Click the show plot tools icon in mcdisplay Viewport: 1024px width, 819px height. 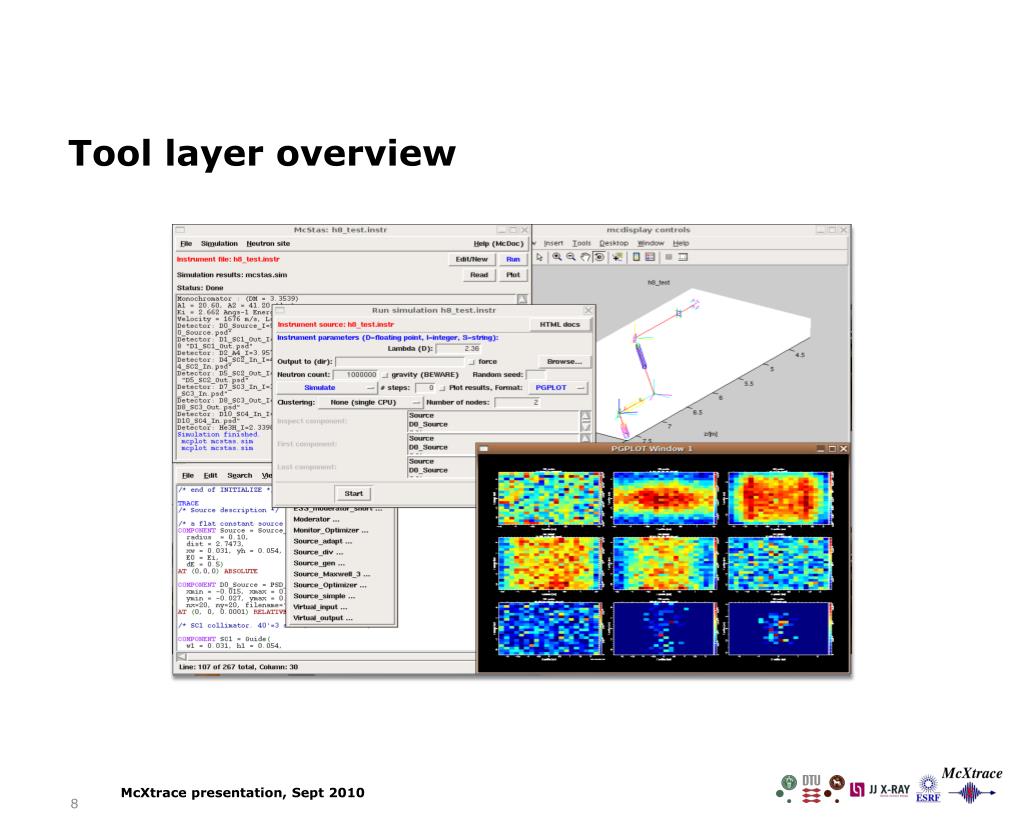(683, 257)
